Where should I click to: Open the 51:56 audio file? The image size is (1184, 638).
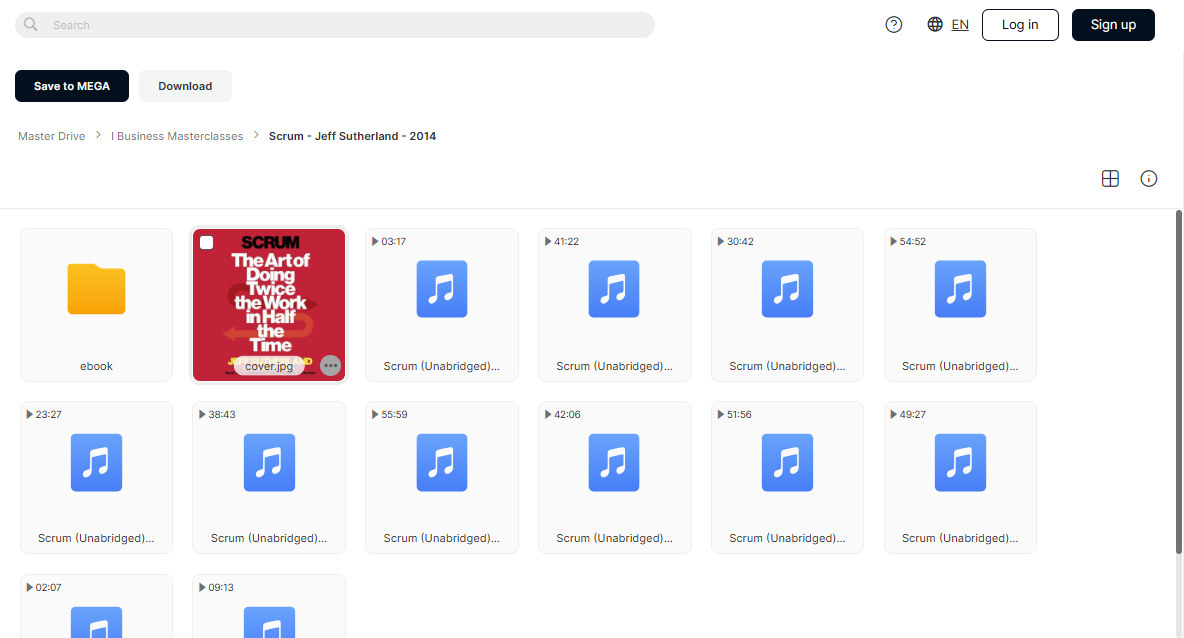click(x=787, y=477)
